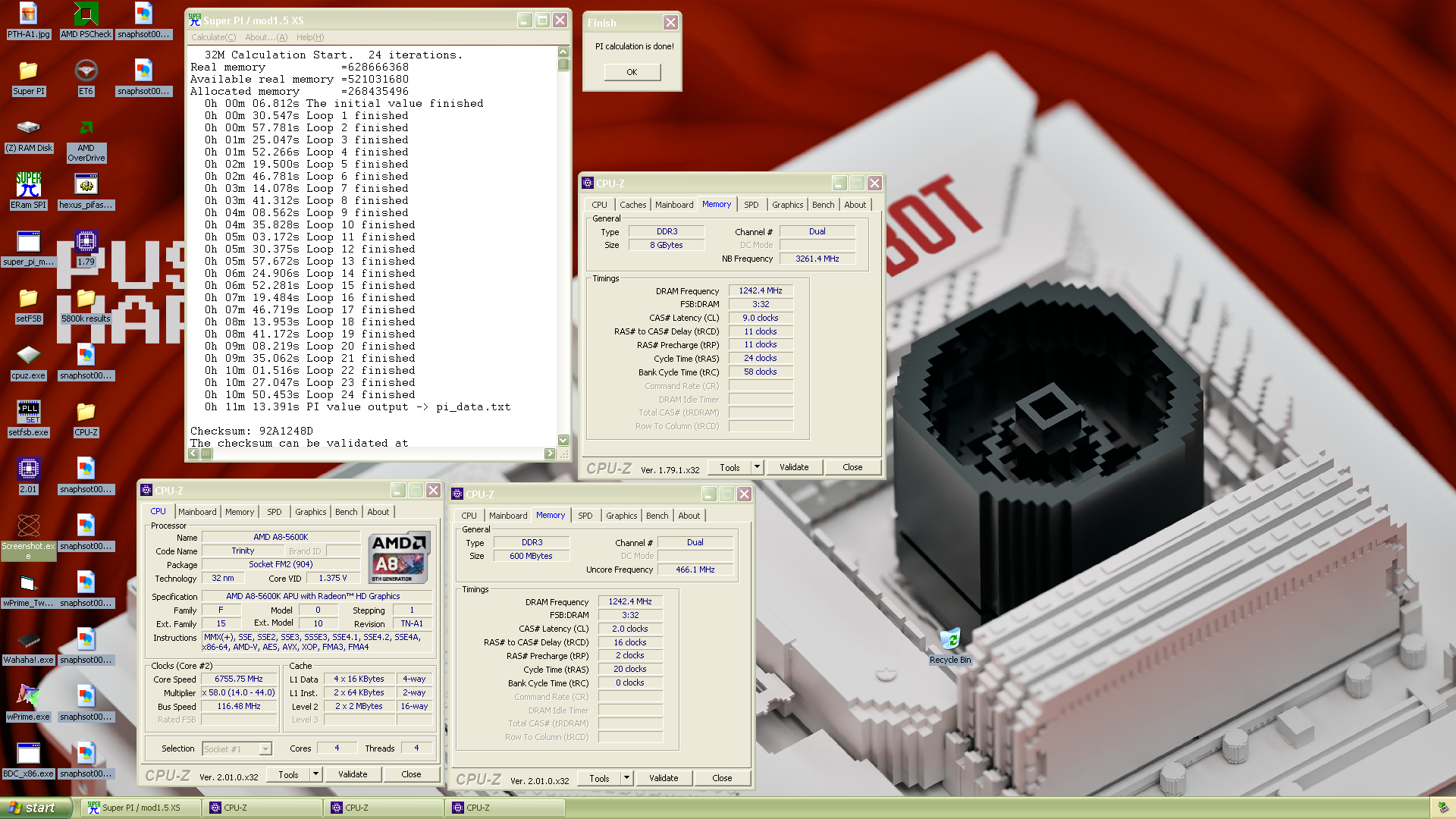This screenshot has height=819, width=1456.
Task: Open the CPU-Z folder icon
Action: (86, 419)
